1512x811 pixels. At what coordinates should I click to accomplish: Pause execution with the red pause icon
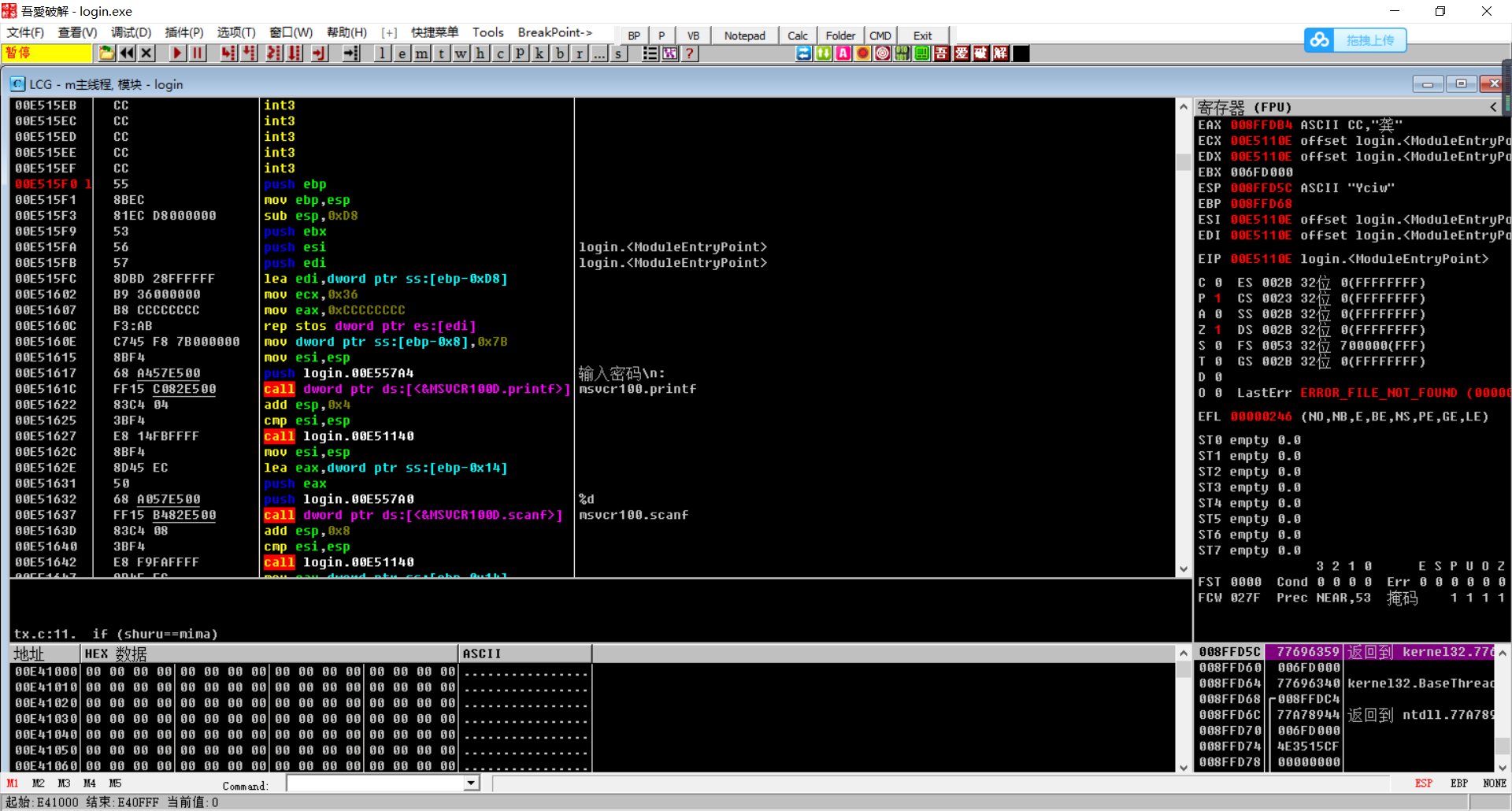(197, 54)
